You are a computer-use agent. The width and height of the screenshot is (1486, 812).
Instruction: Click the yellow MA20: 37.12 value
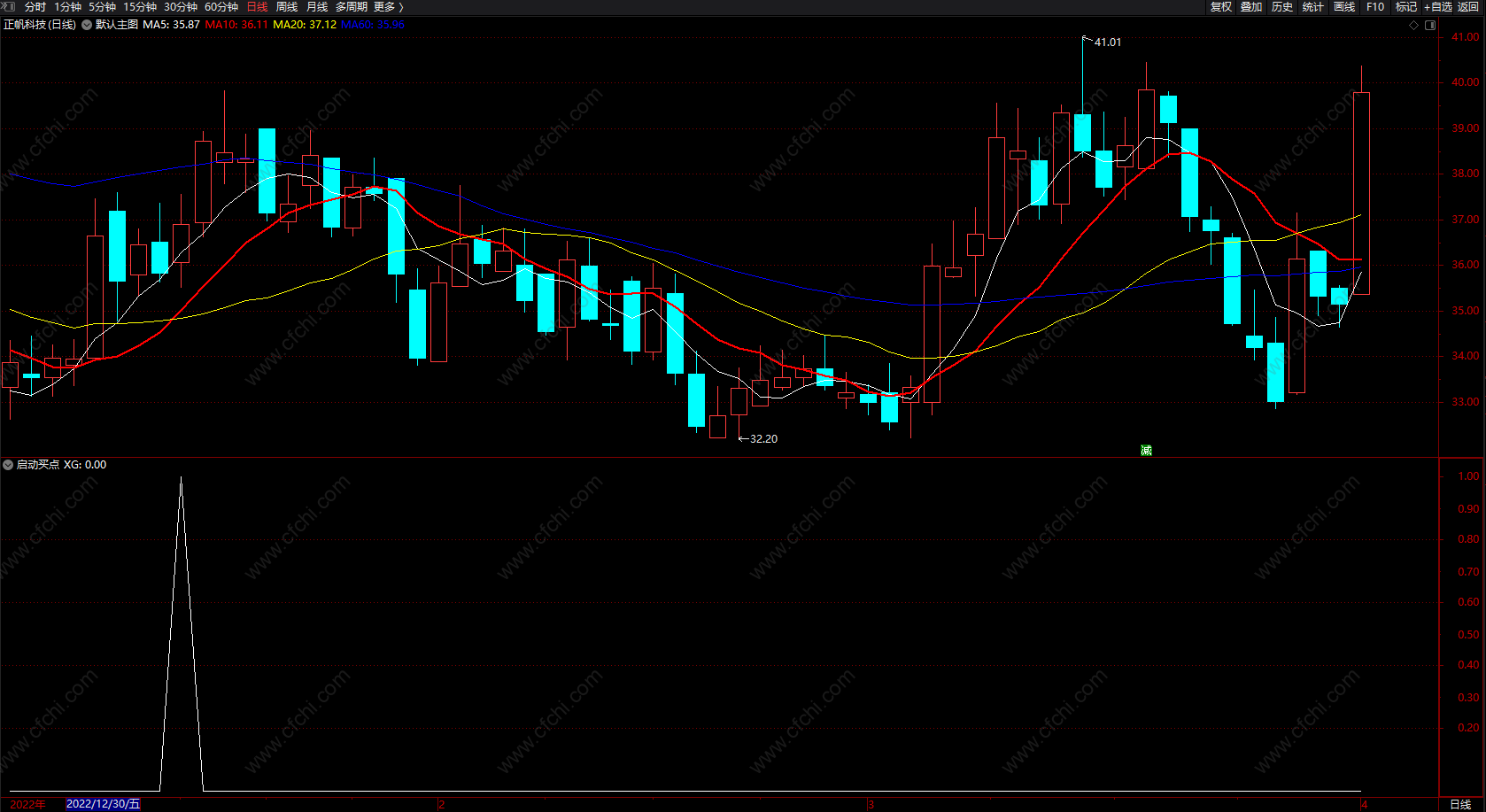pos(305,25)
